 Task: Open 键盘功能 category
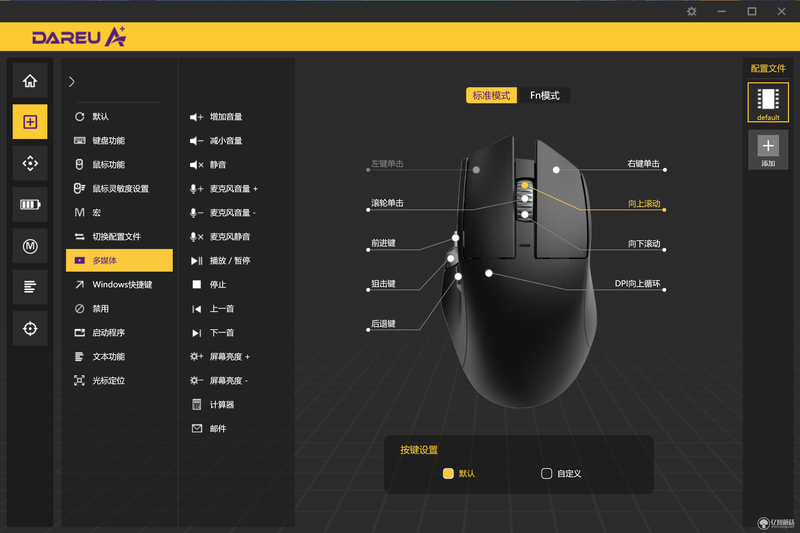(x=119, y=141)
